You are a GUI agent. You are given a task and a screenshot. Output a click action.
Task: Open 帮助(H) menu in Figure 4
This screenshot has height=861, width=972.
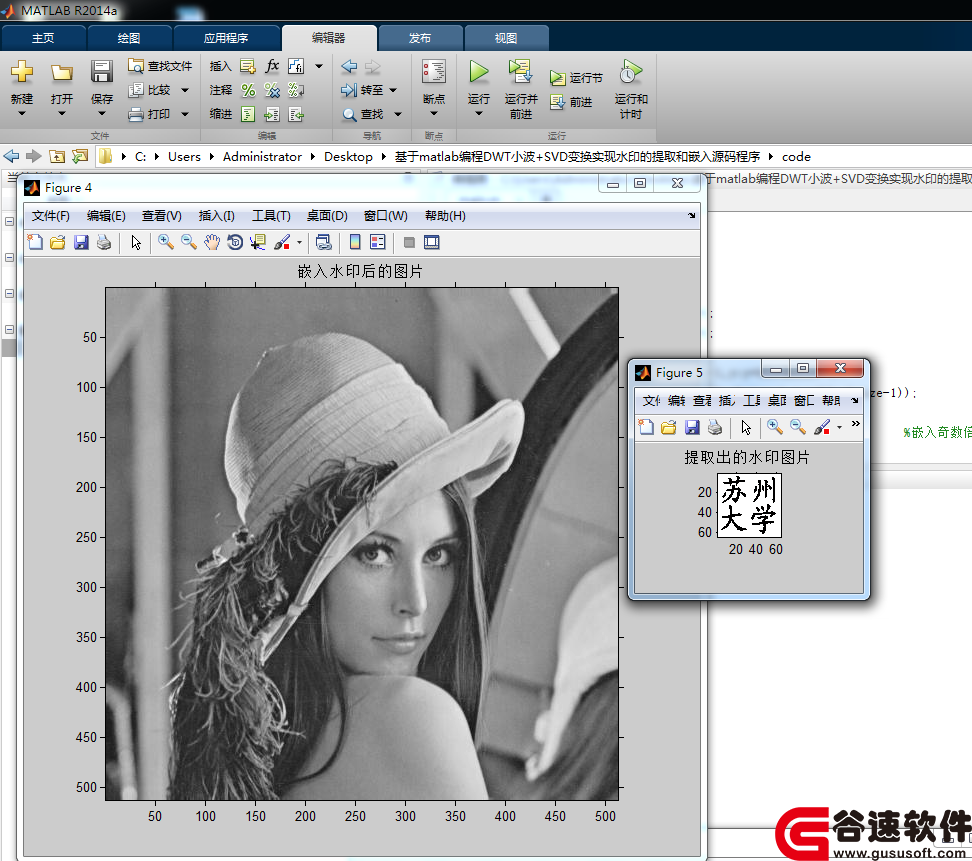pos(445,216)
